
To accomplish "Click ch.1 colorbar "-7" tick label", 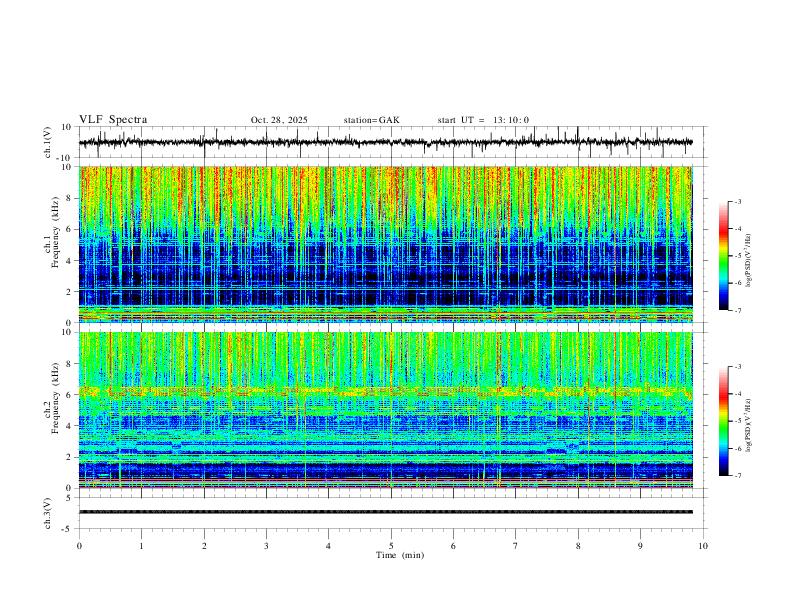I will 738,310.
